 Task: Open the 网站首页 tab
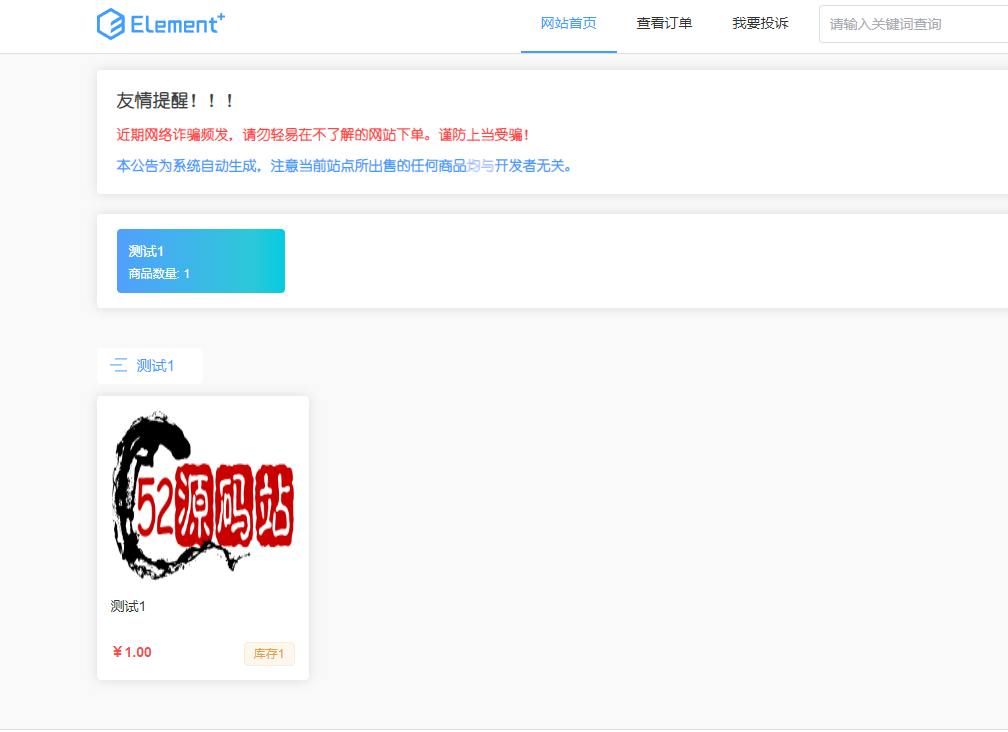[x=568, y=24]
